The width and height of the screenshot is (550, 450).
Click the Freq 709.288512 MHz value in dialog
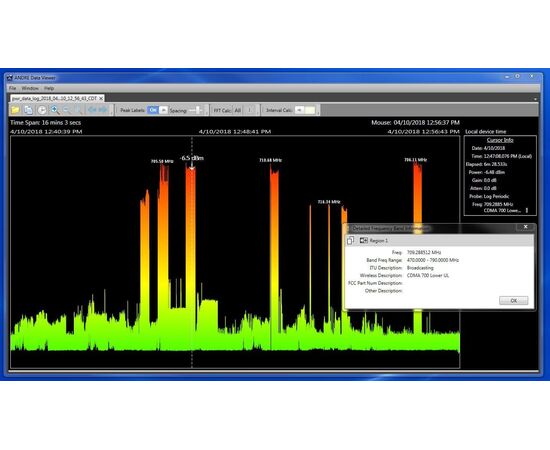pos(424,253)
